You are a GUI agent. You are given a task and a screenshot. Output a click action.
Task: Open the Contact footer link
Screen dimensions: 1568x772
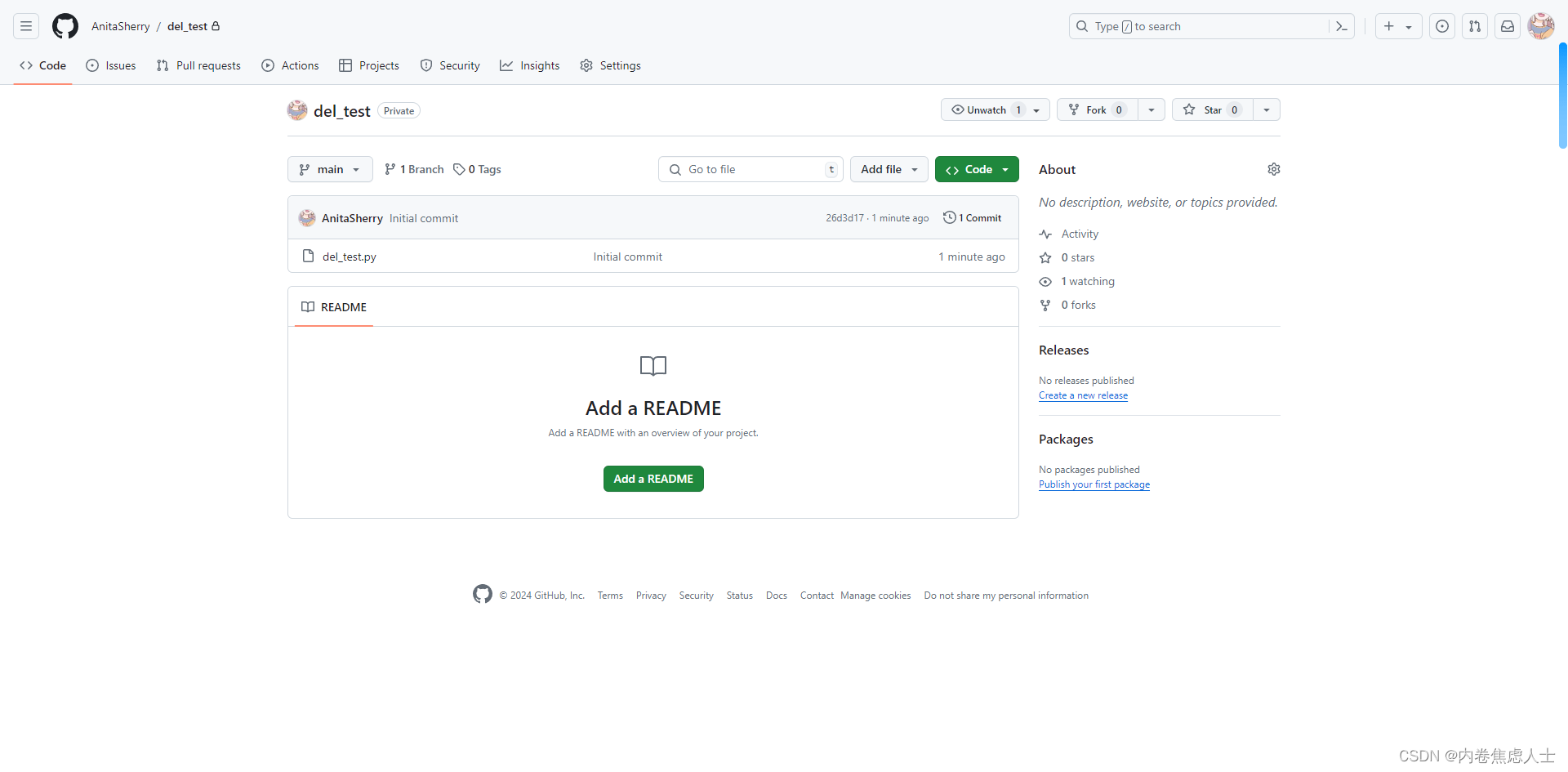[817, 596]
